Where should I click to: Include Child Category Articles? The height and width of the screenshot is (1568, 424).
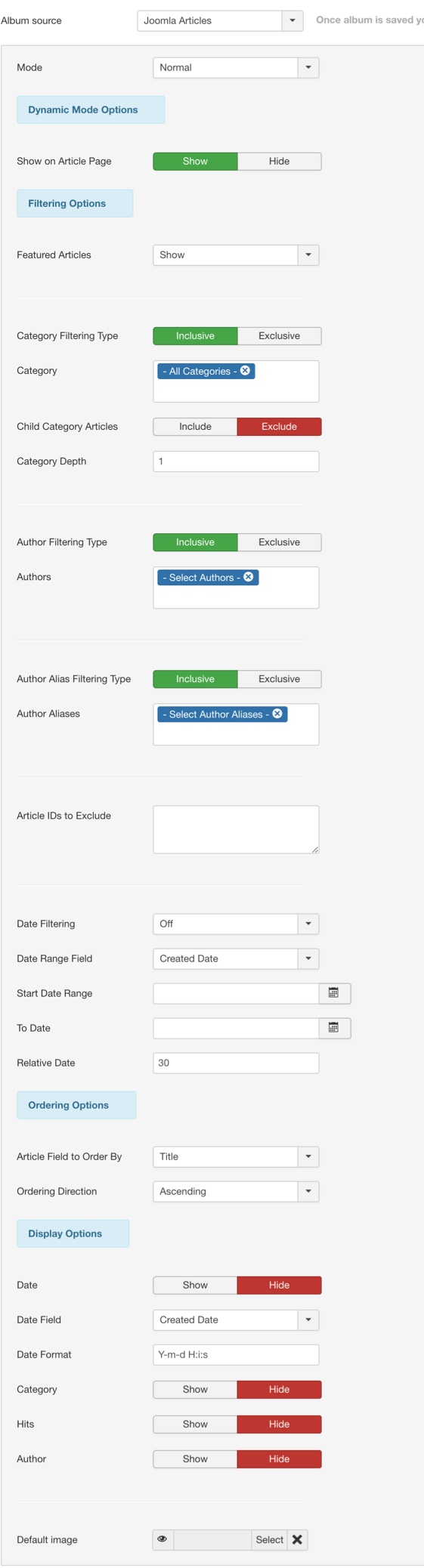pyautogui.click(x=195, y=427)
